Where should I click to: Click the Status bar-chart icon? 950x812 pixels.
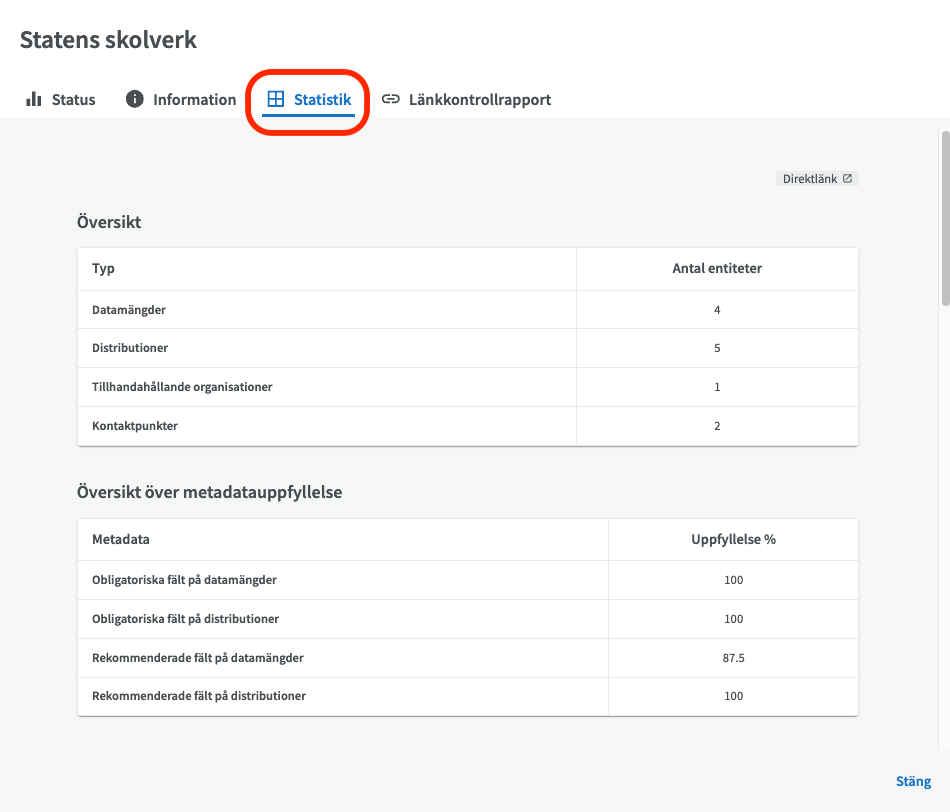33,99
